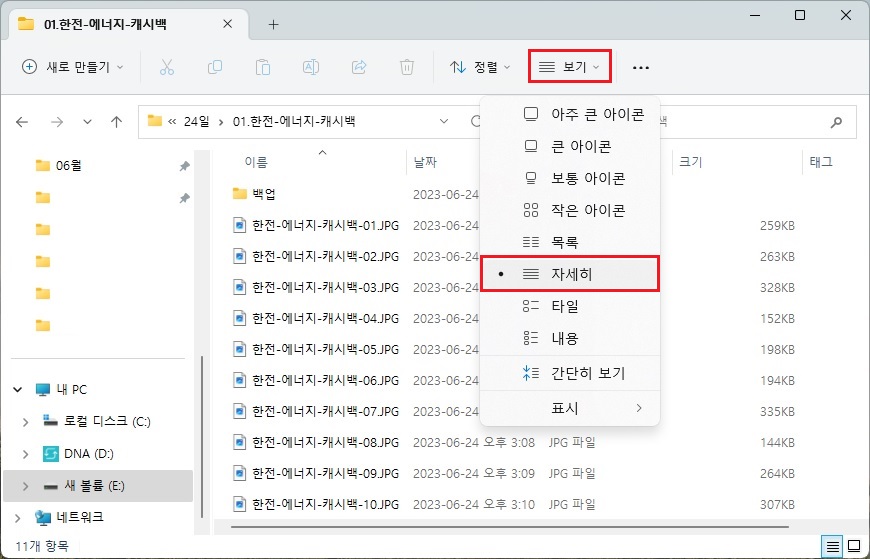The width and height of the screenshot is (870, 559).
Task: Select file 한전-에너지-캐시백-10.JPG
Action: (325, 505)
